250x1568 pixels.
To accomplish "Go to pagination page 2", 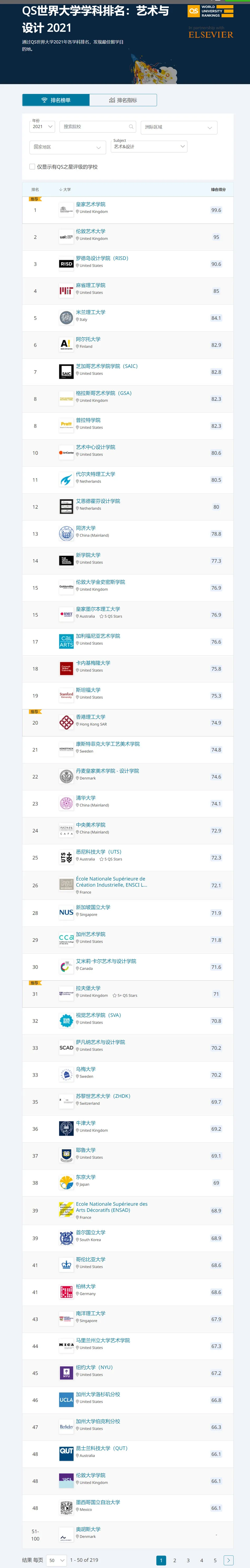I will point(174,1555).
